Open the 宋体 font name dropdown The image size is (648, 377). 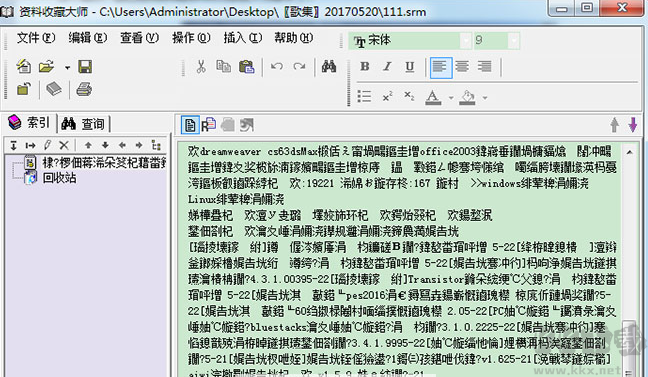click(466, 41)
